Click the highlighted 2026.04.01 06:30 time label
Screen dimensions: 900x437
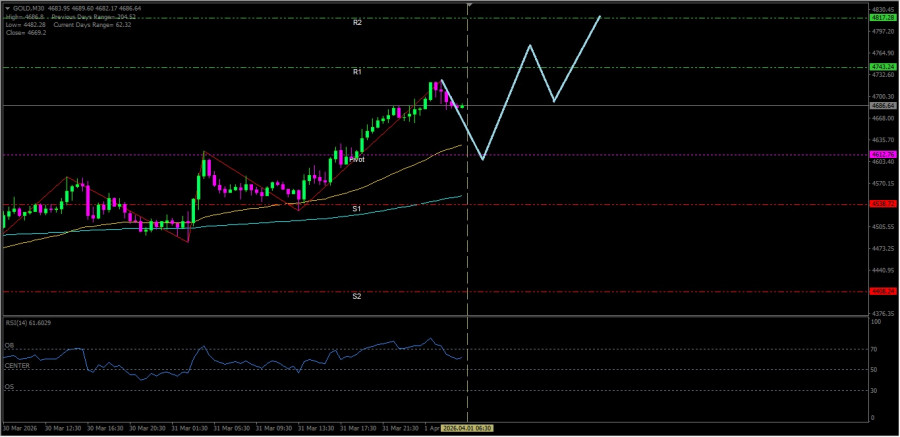[468, 428]
